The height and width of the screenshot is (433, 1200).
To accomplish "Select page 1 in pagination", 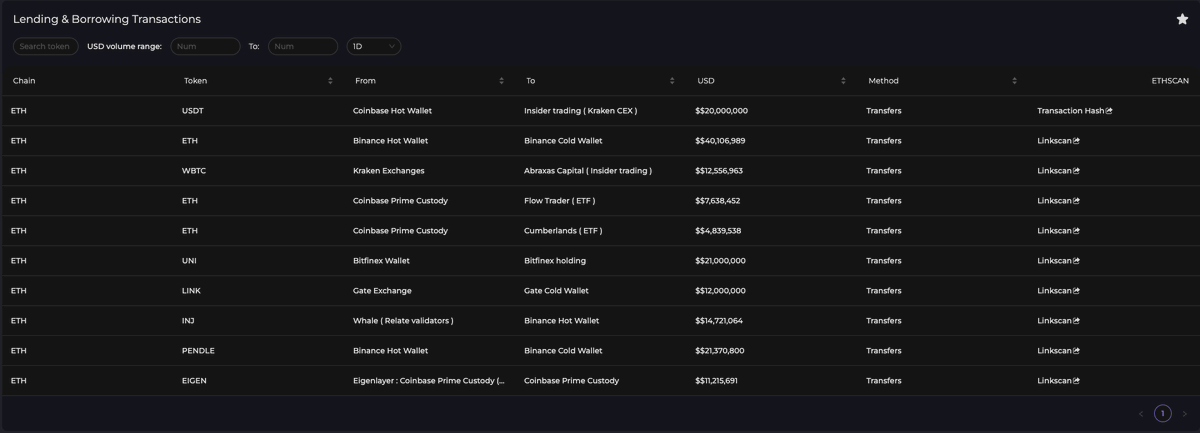I will (x=1163, y=414).
